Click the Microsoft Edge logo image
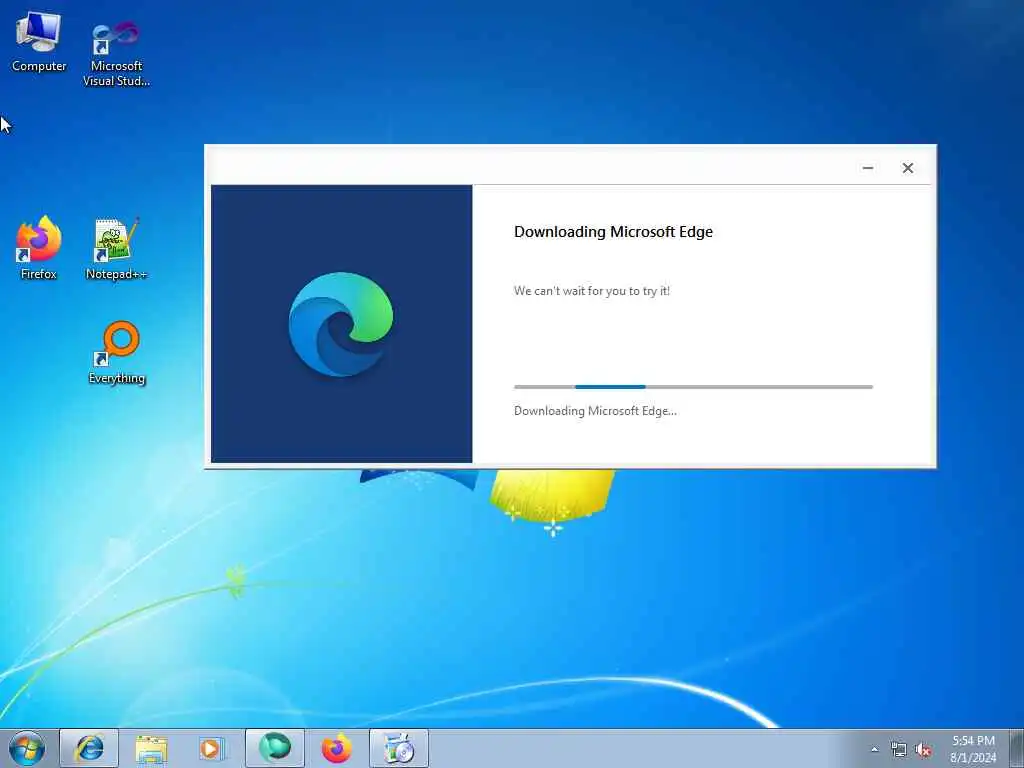The image size is (1024, 768). point(341,324)
